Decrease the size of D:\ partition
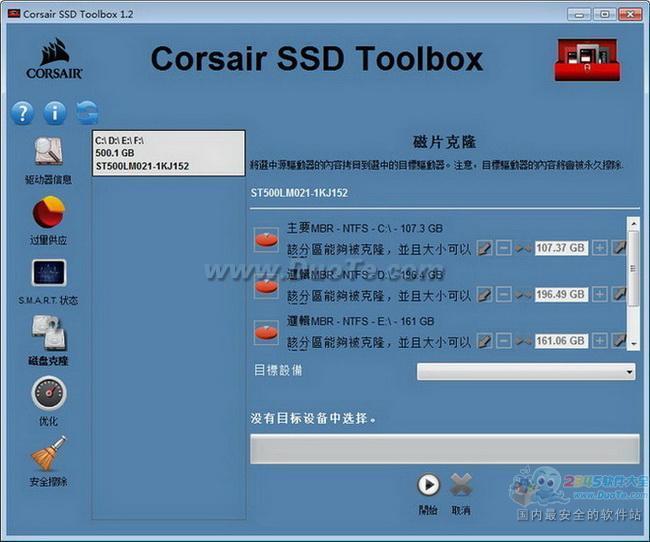650x542 pixels. point(504,294)
